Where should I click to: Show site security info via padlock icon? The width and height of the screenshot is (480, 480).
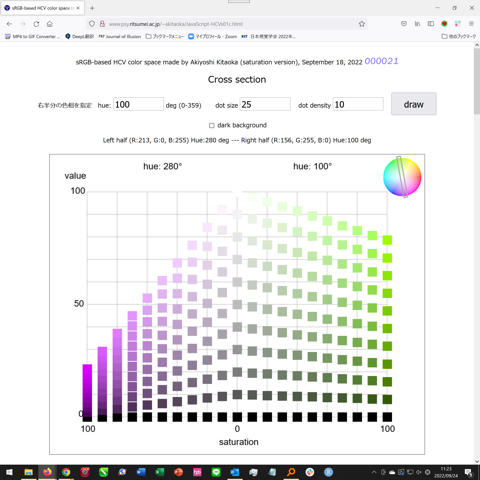[x=102, y=24]
